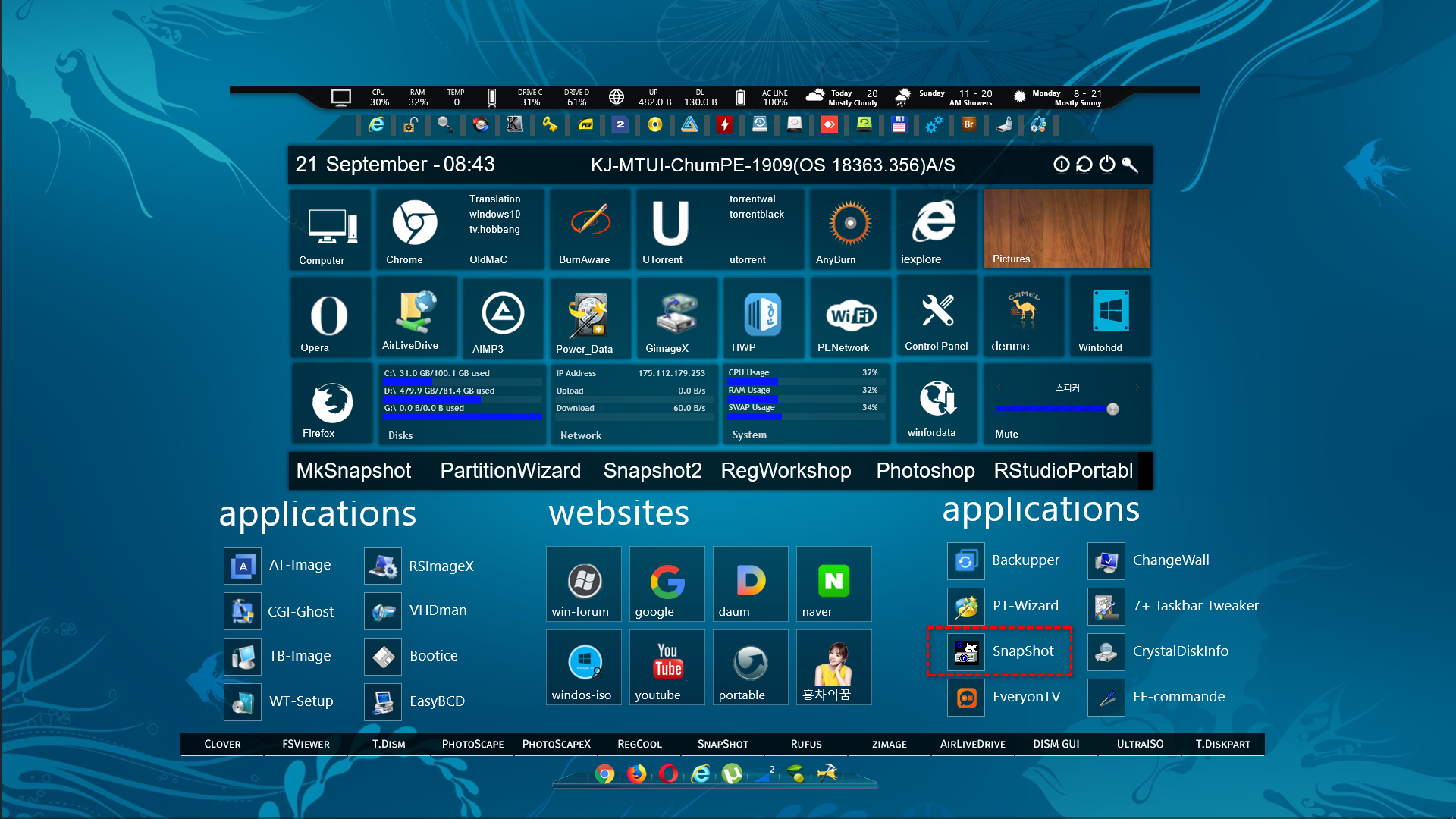Open Control Panel tile
The height and width of the screenshot is (819, 1456).
(x=937, y=317)
